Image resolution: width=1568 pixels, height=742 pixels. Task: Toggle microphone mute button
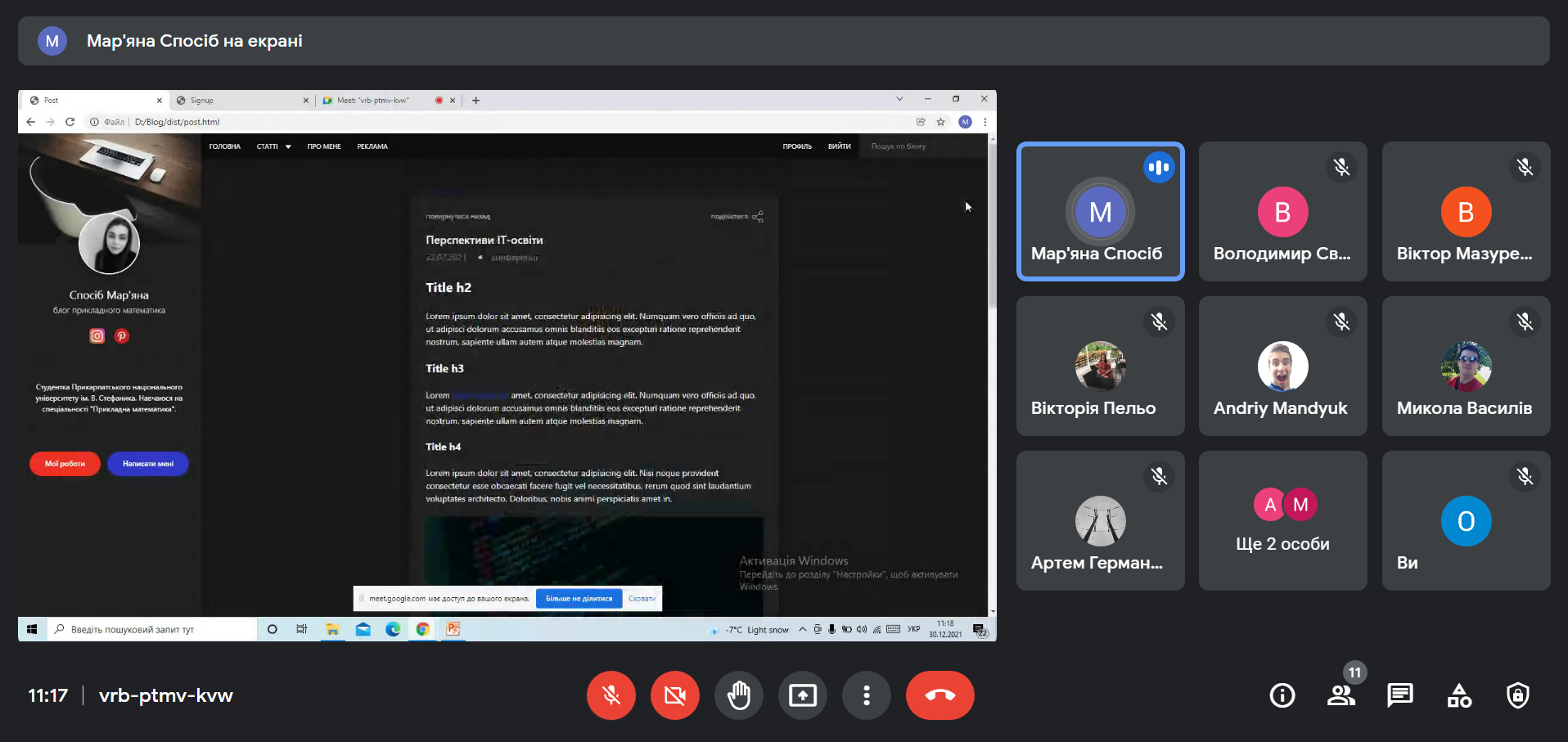[x=611, y=695]
